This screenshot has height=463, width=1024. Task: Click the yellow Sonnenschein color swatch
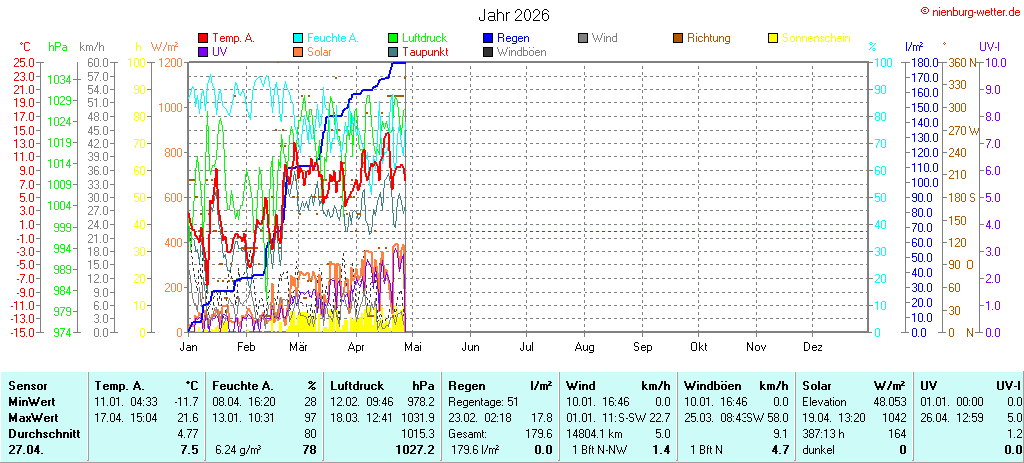coord(772,38)
